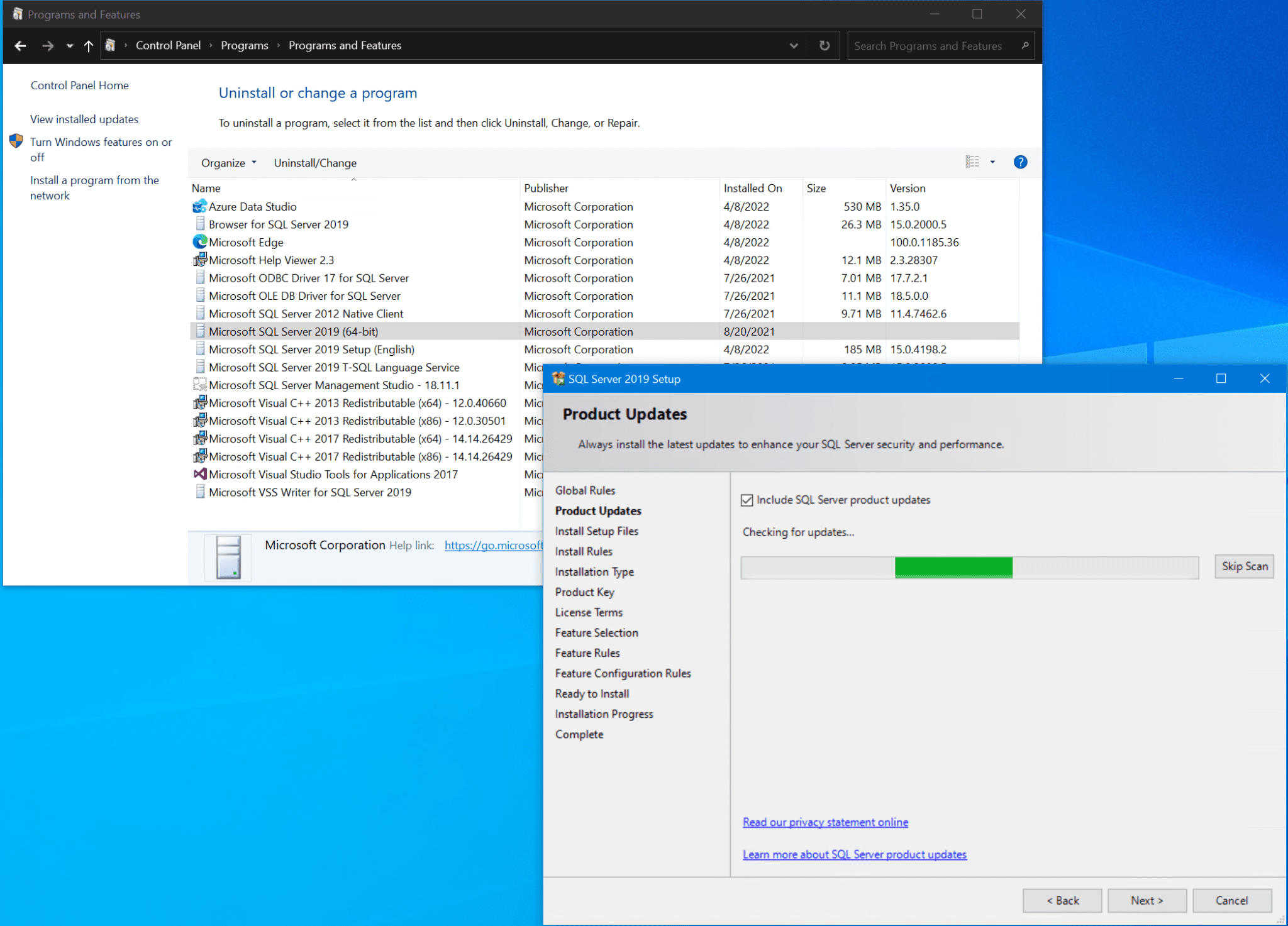The height and width of the screenshot is (926, 1288).
Task: Navigate to Programs via the breadcrumb
Action: pyautogui.click(x=245, y=45)
